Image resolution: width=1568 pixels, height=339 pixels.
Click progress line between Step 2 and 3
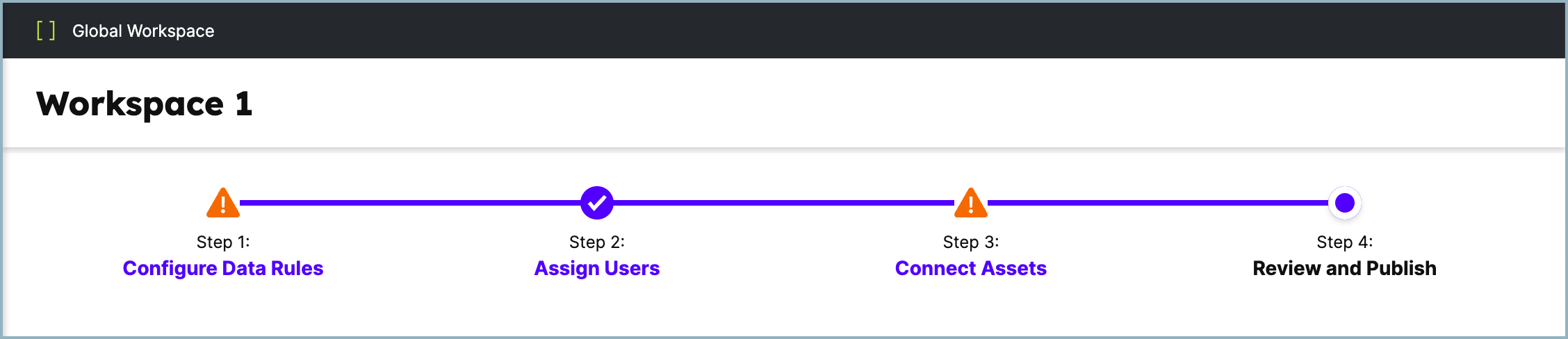784,203
